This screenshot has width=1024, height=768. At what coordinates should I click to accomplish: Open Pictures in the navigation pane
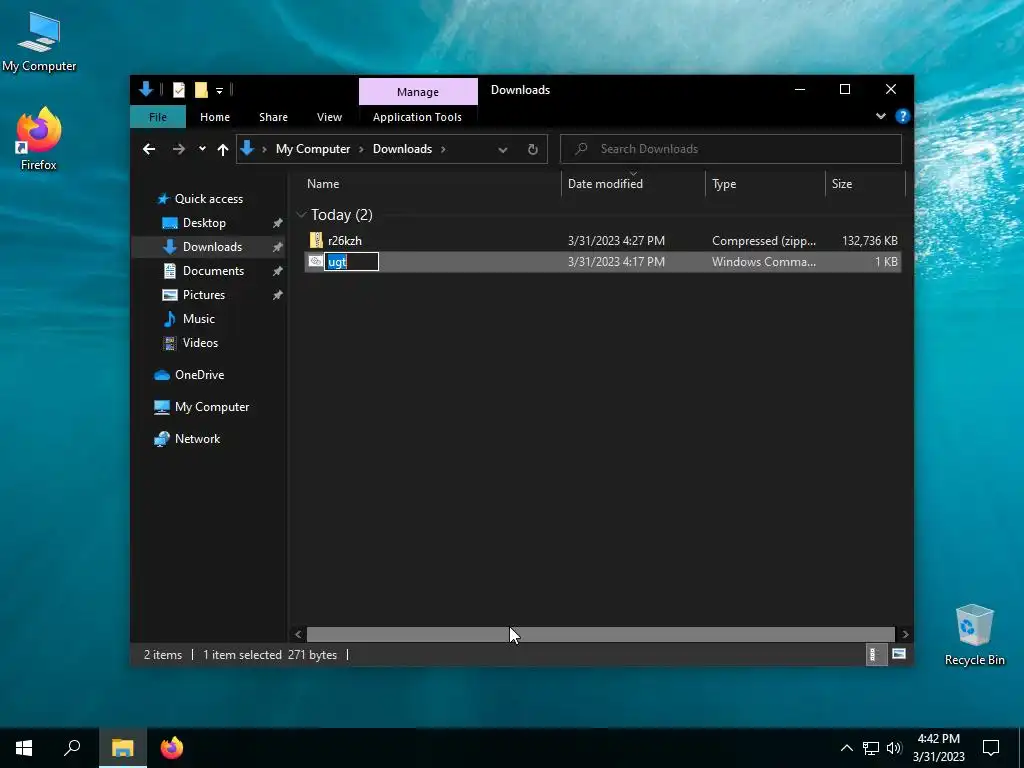coord(204,295)
